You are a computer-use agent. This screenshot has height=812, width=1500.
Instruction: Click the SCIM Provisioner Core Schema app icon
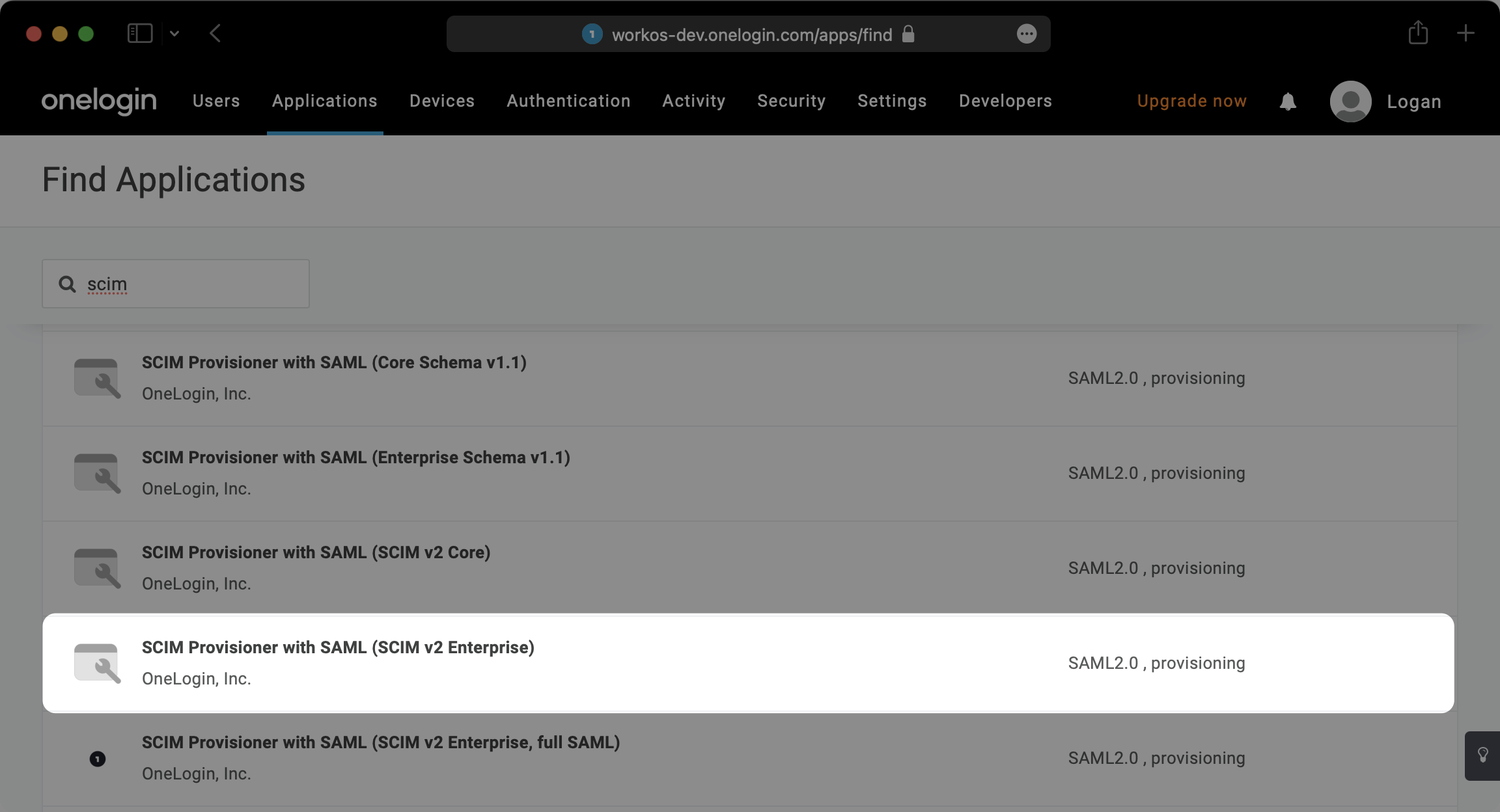[x=97, y=377]
